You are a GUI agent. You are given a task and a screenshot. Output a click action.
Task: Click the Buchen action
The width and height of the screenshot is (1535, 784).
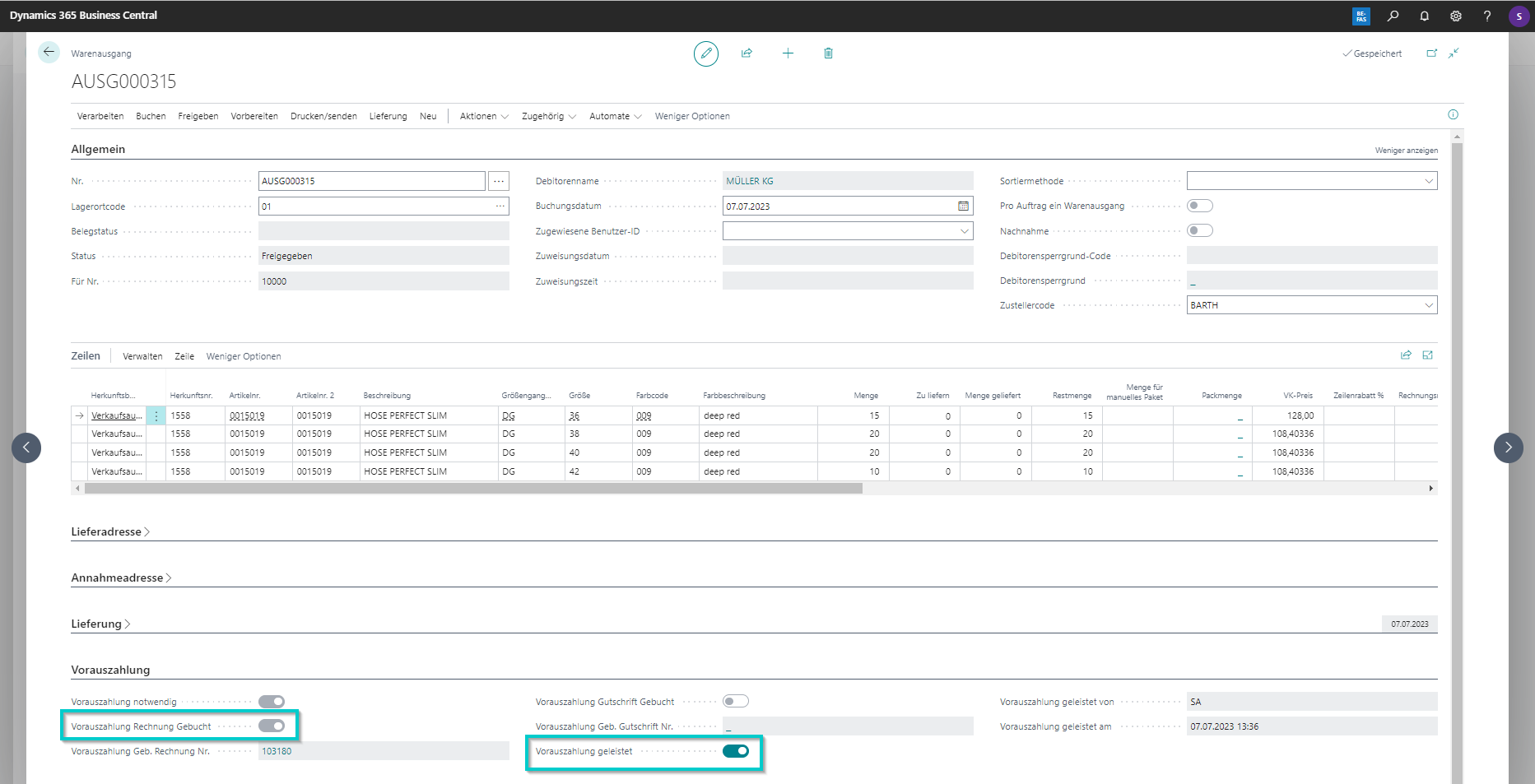[151, 116]
